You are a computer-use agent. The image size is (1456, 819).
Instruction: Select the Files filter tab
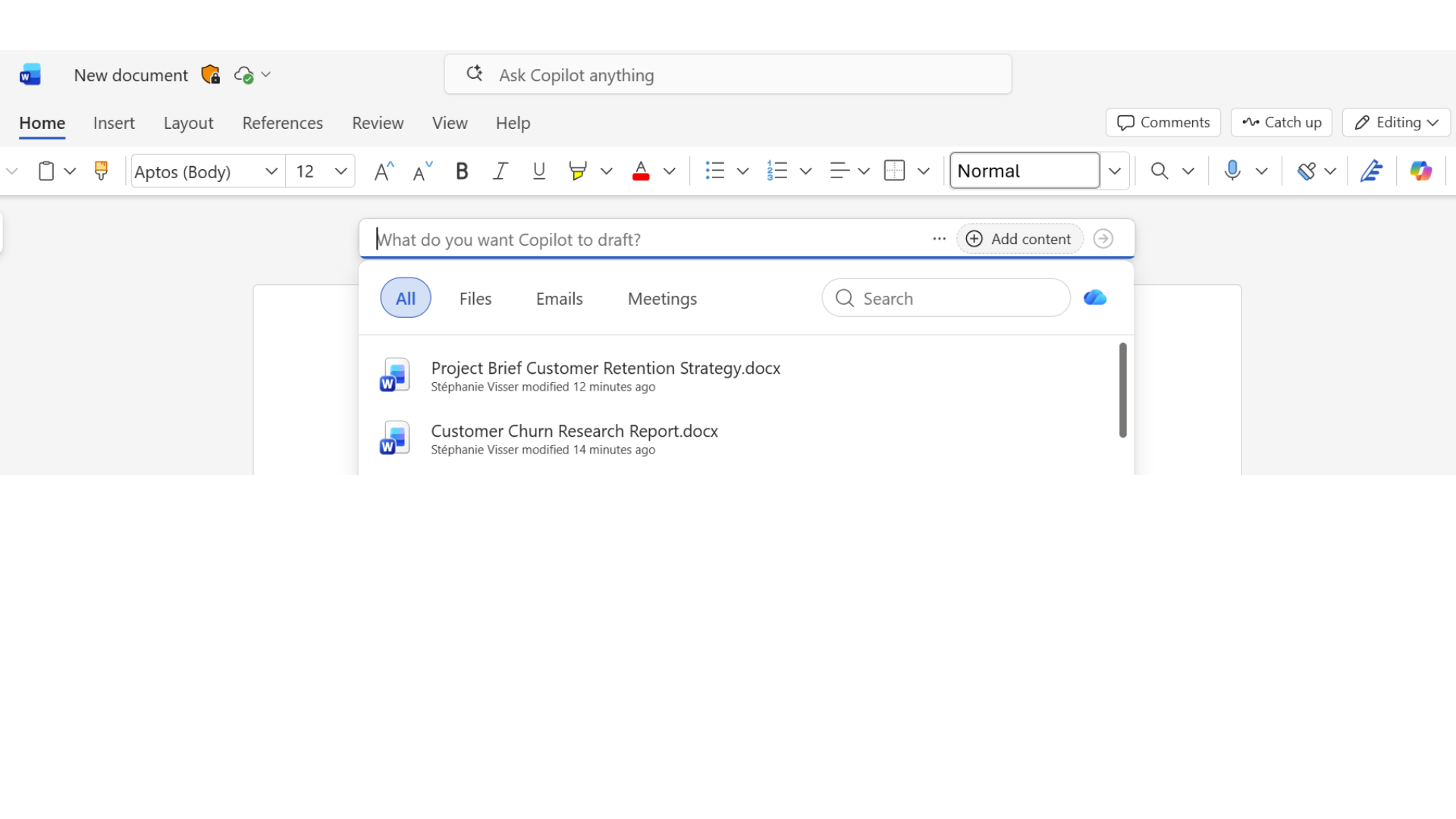pyautogui.click(x=475, y=299)
